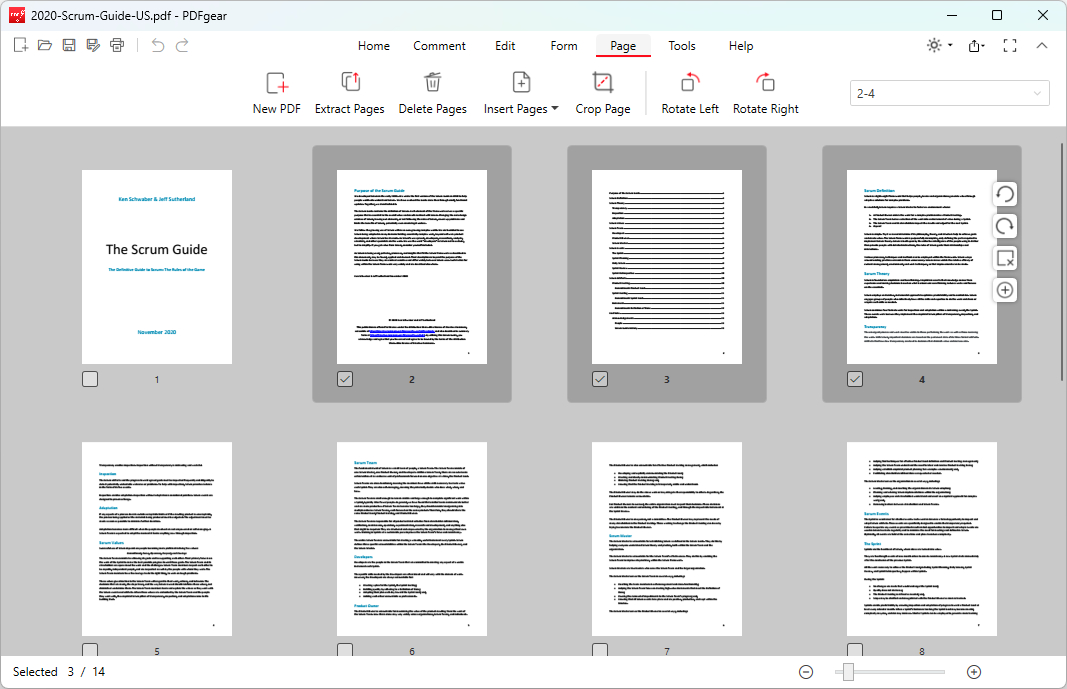This screenshot has height=689, width=1067.
Task: Collapse the ribbon with the chevron arrow
Action: coord(1042,45)
